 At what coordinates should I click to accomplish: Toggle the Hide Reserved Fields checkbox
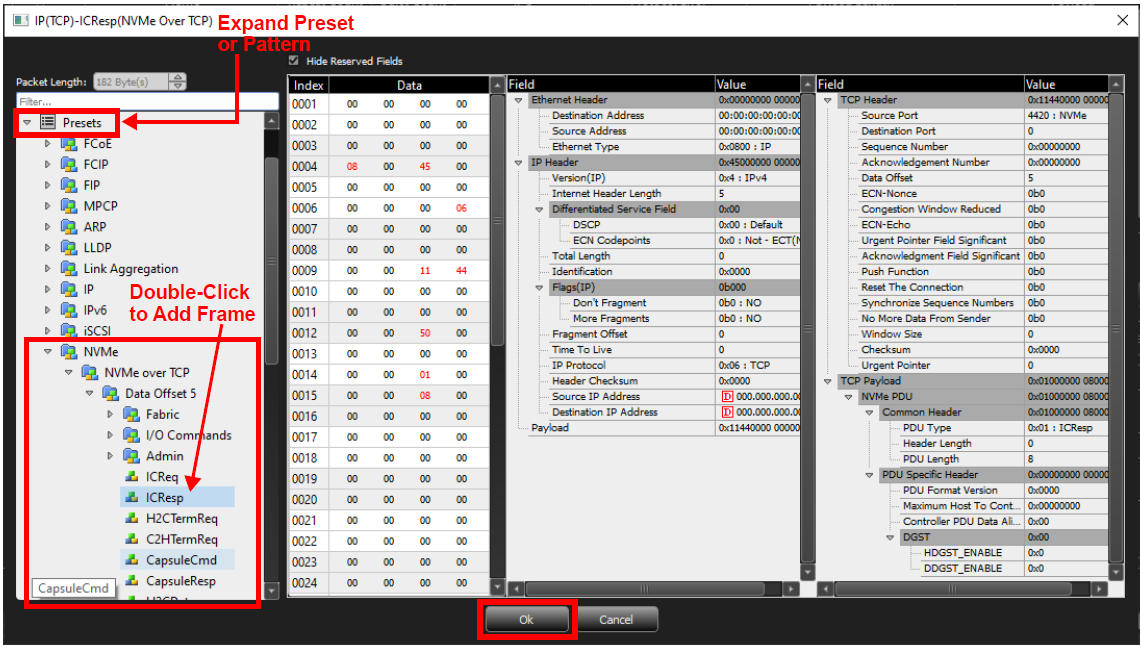[x=294, y=61]
